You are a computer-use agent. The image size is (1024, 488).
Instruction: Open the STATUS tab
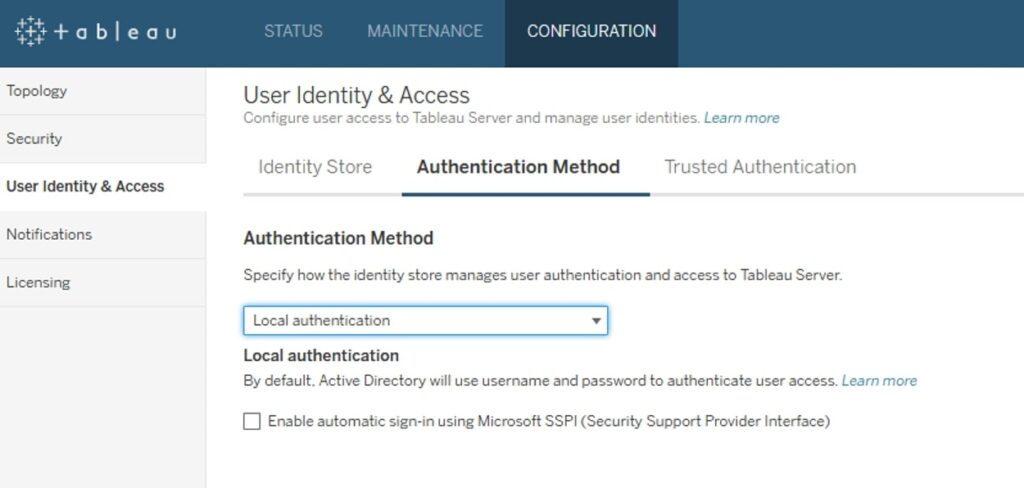tap(293, 31)
